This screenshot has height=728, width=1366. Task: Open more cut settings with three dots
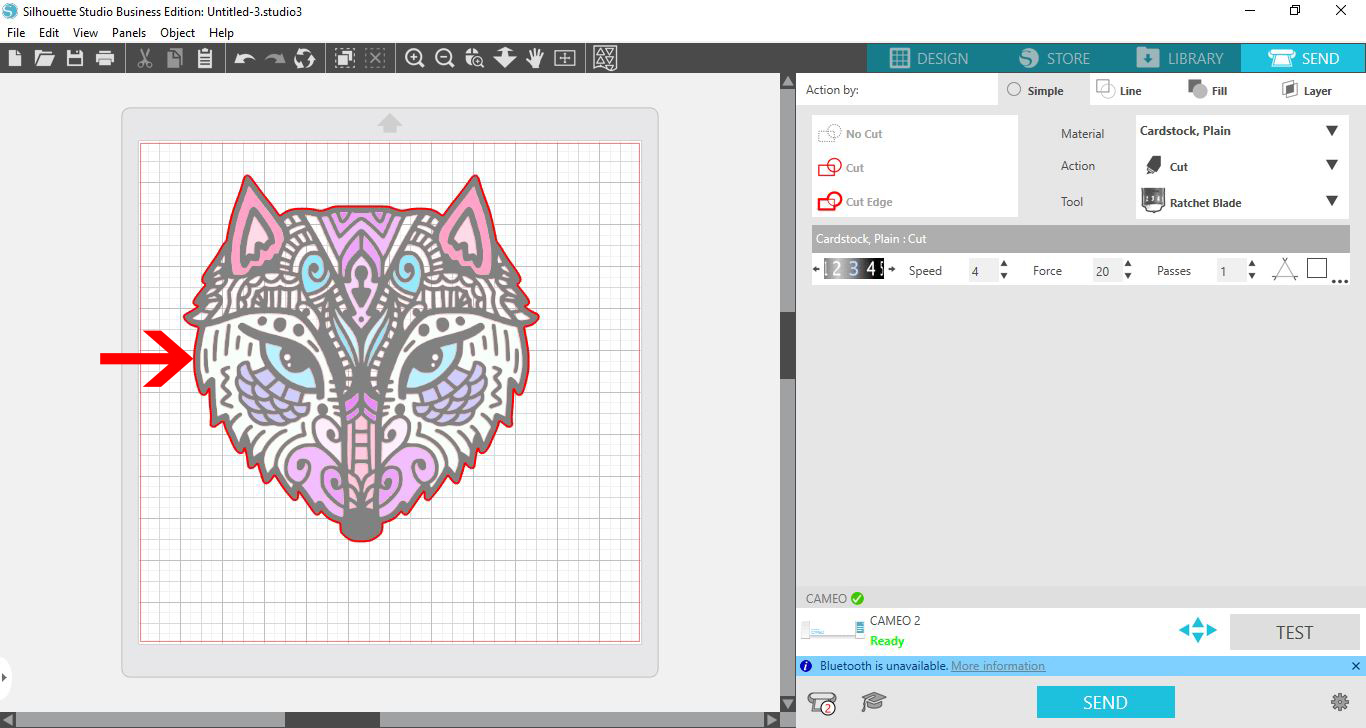coord(1341,281)
